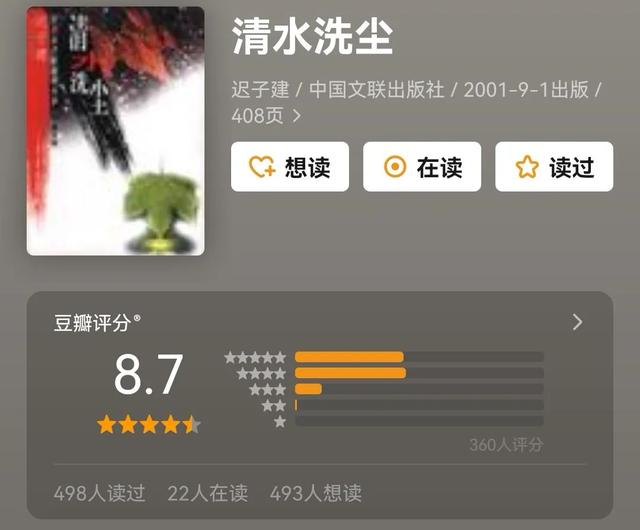Tap the heart-plus icon on 想读
Image resolution: width=640 pixels, height=530 pixels.
pos(262,167)
